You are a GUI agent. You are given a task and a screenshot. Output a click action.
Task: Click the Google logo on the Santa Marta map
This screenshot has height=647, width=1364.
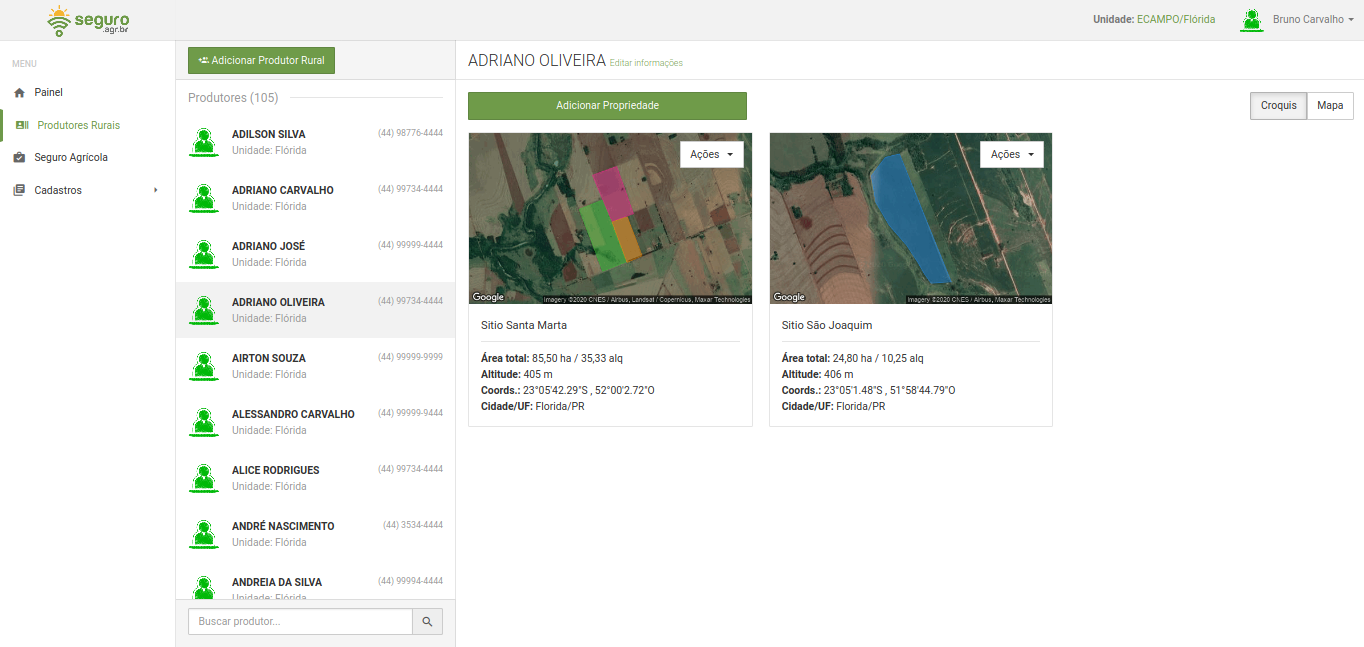point(488,297)
